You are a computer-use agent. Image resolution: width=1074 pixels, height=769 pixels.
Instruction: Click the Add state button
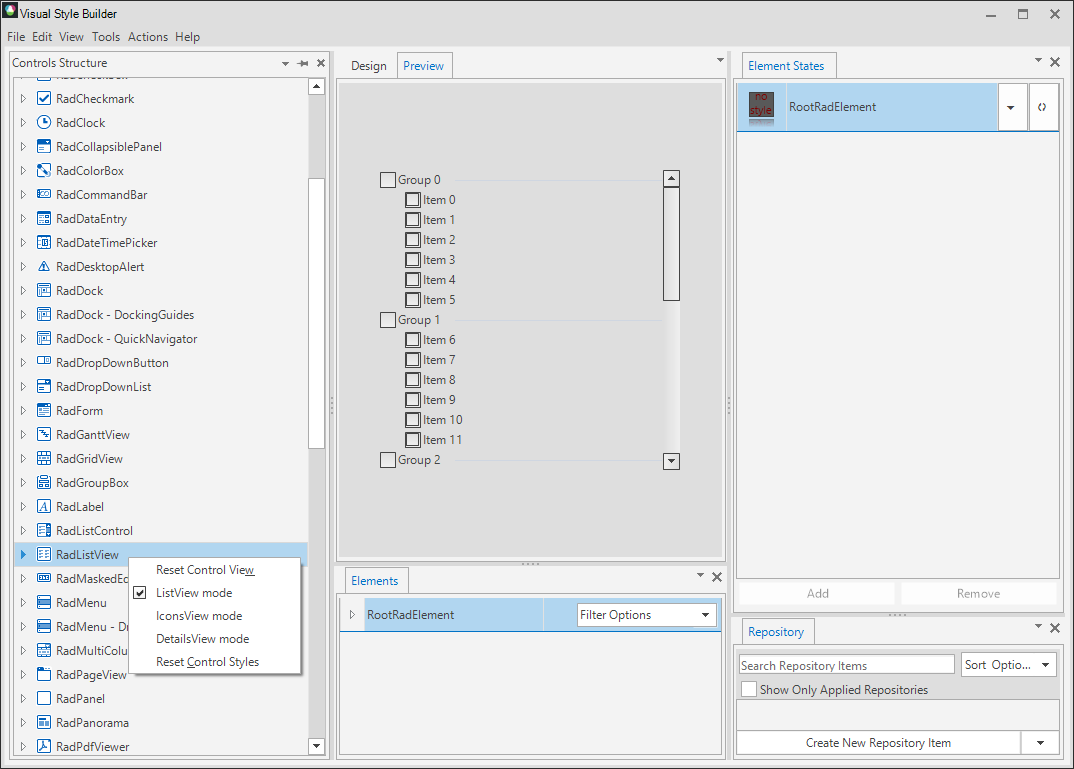click(817, 593)
